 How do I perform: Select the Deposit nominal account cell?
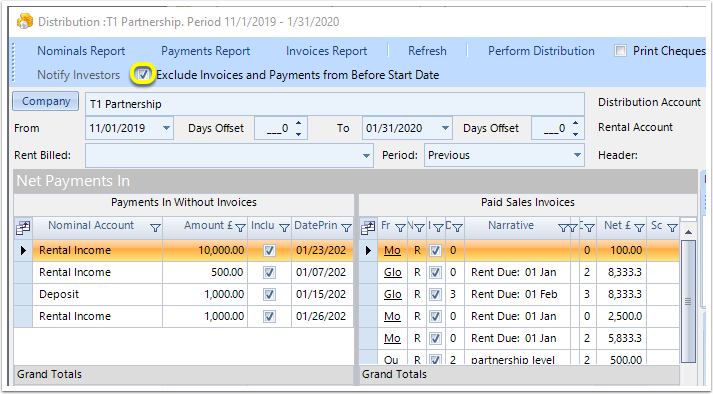pyautogui.click(x=97, y=294)
